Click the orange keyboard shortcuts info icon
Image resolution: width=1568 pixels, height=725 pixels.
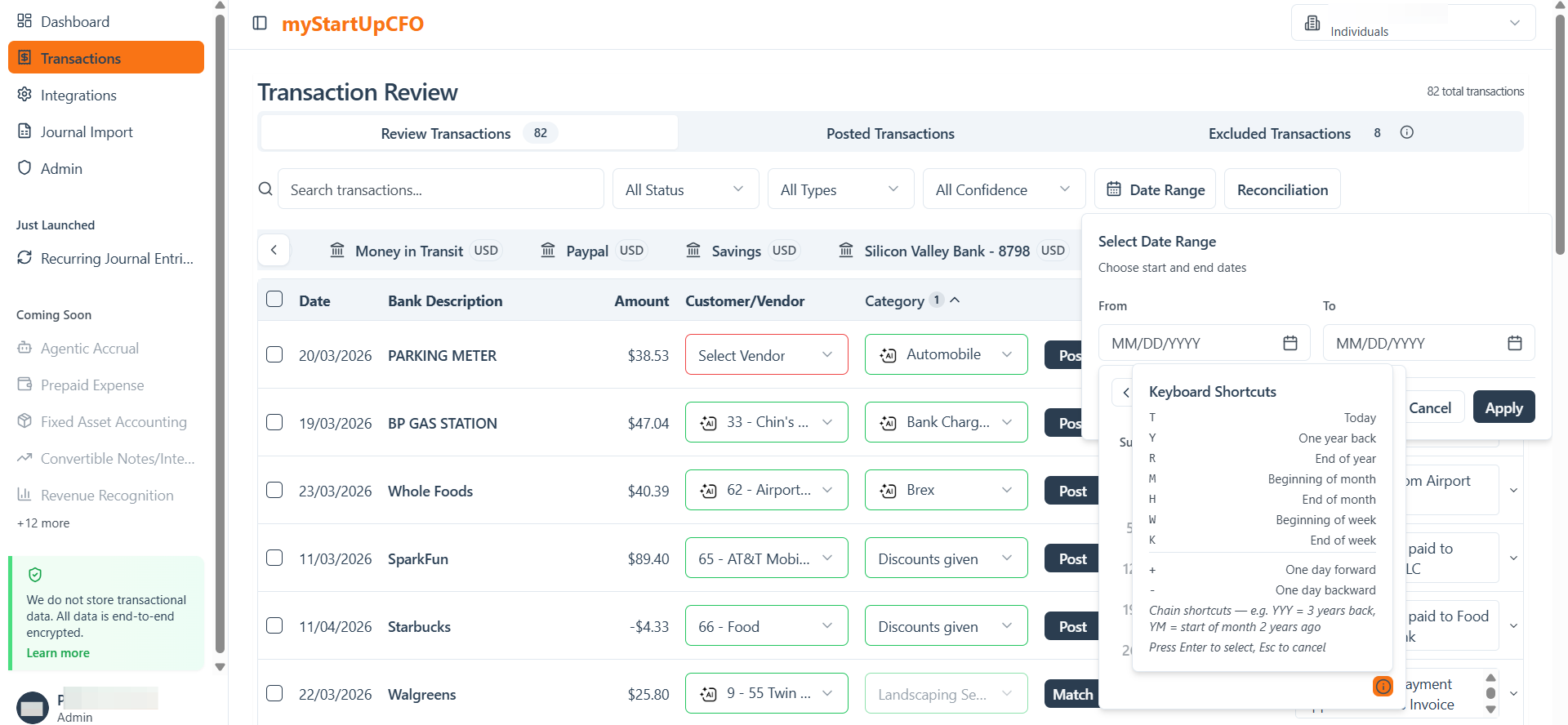pyautogui.click(x=1383, y=687)
